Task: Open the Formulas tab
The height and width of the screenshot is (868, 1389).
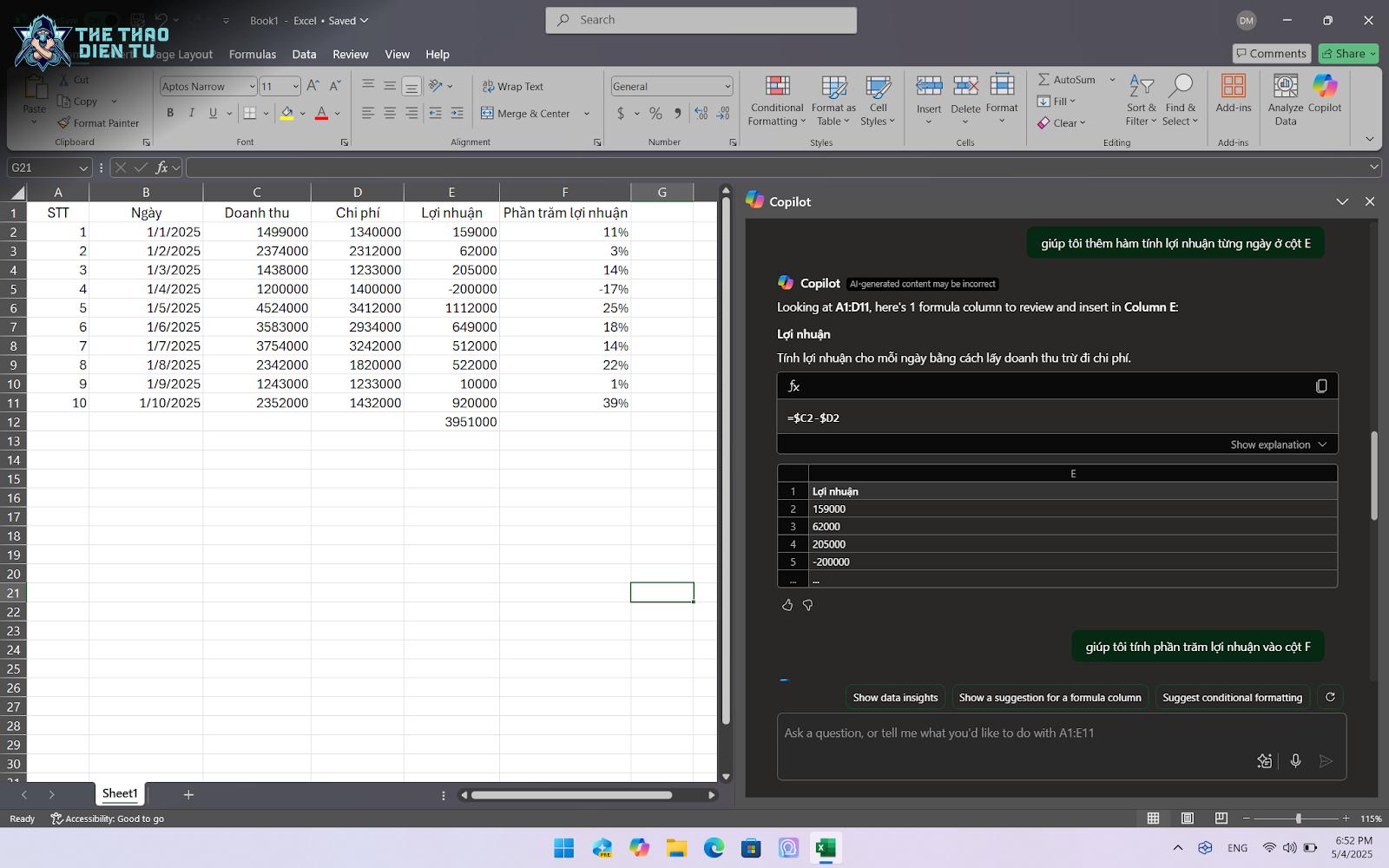Action: point(253,54)
